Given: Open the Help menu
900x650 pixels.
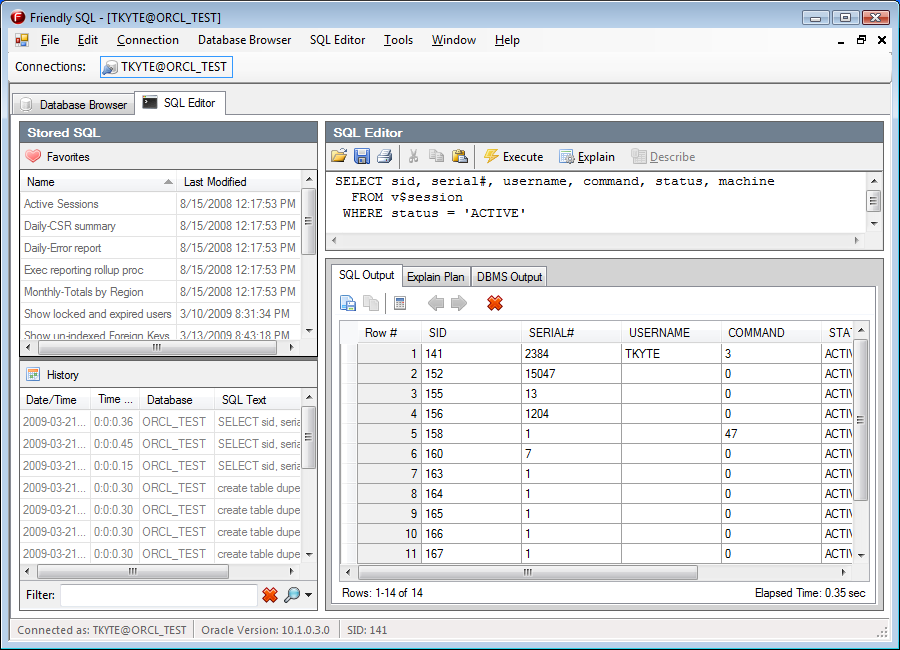Looking at the screenshot, I should [507, 40].
